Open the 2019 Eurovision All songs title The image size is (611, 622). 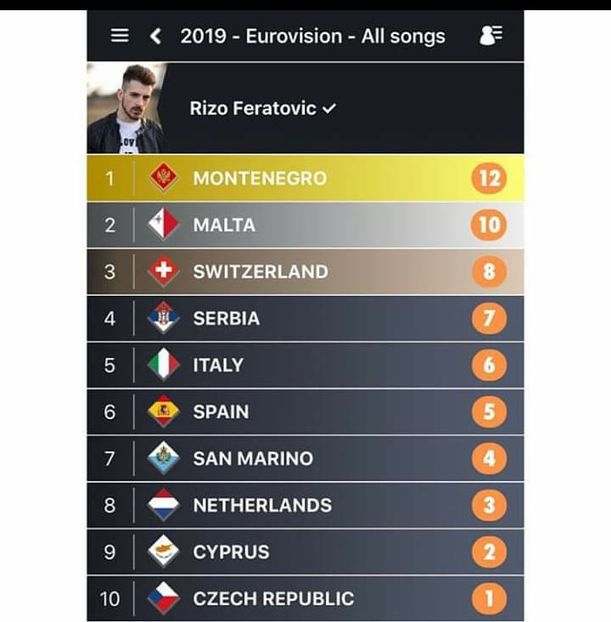coord(312,36)
